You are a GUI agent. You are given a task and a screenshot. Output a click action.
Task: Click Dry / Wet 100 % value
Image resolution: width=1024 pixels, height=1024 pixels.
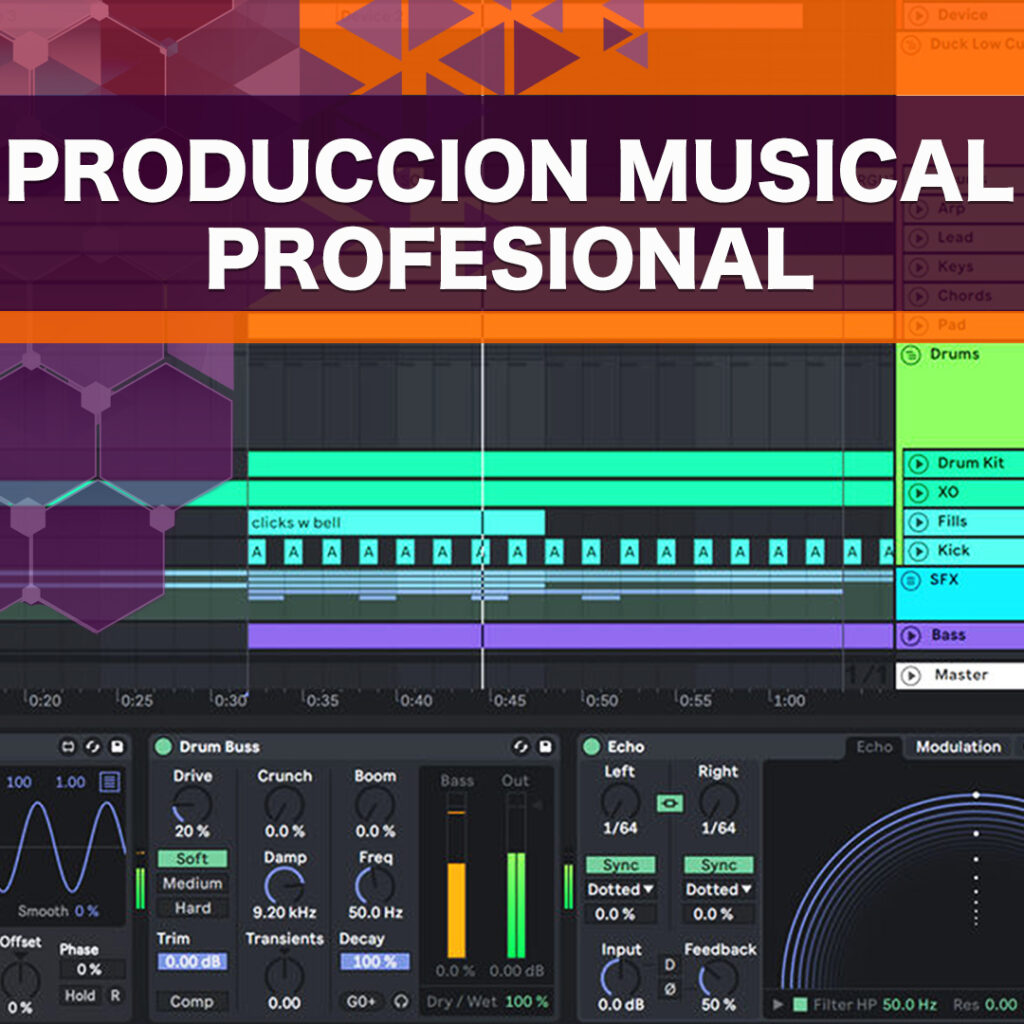526,1002
